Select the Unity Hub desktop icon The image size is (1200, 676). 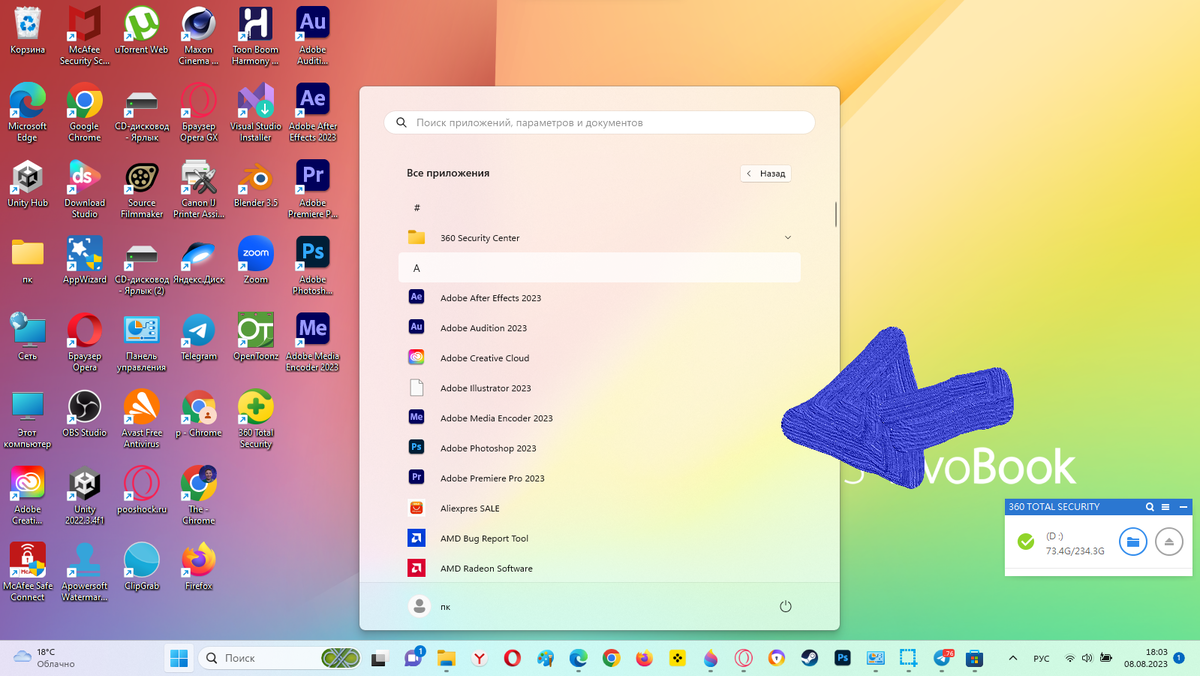coord(27,183)
